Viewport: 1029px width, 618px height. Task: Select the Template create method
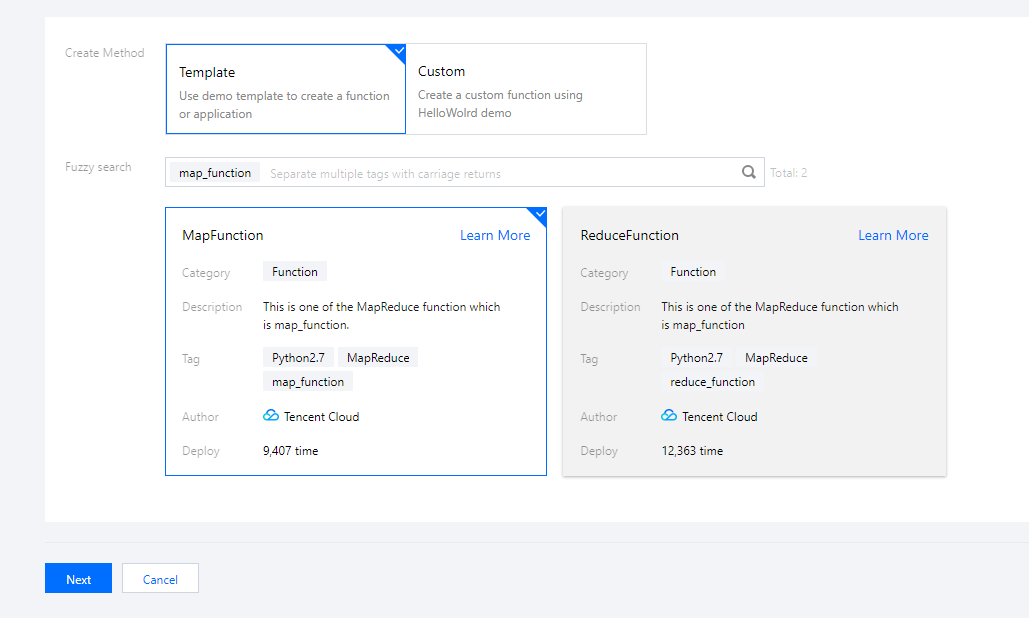tap(285, 89)
